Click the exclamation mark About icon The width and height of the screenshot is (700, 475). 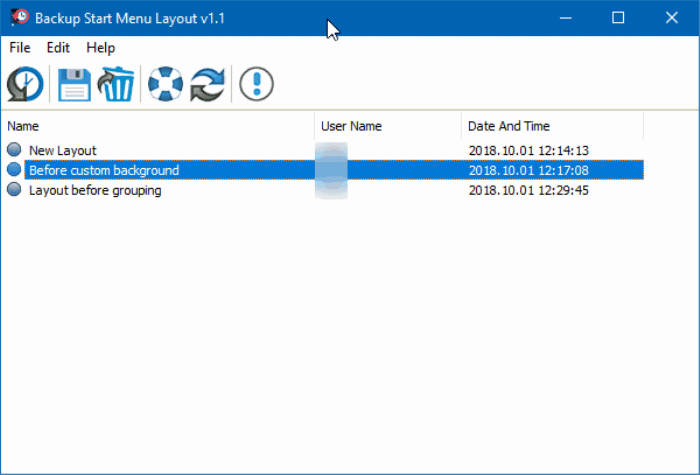(x=256, y=84)
